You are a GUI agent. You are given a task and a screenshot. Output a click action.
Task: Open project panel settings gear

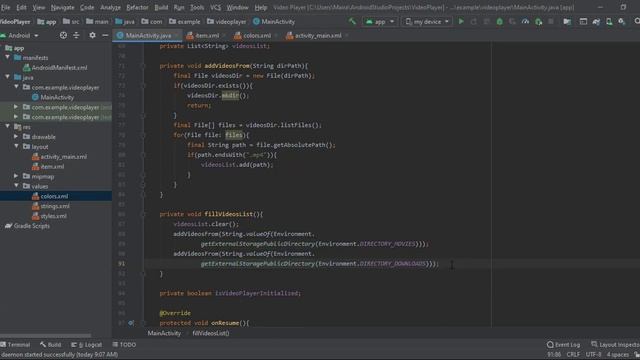[x=92, y=36]
